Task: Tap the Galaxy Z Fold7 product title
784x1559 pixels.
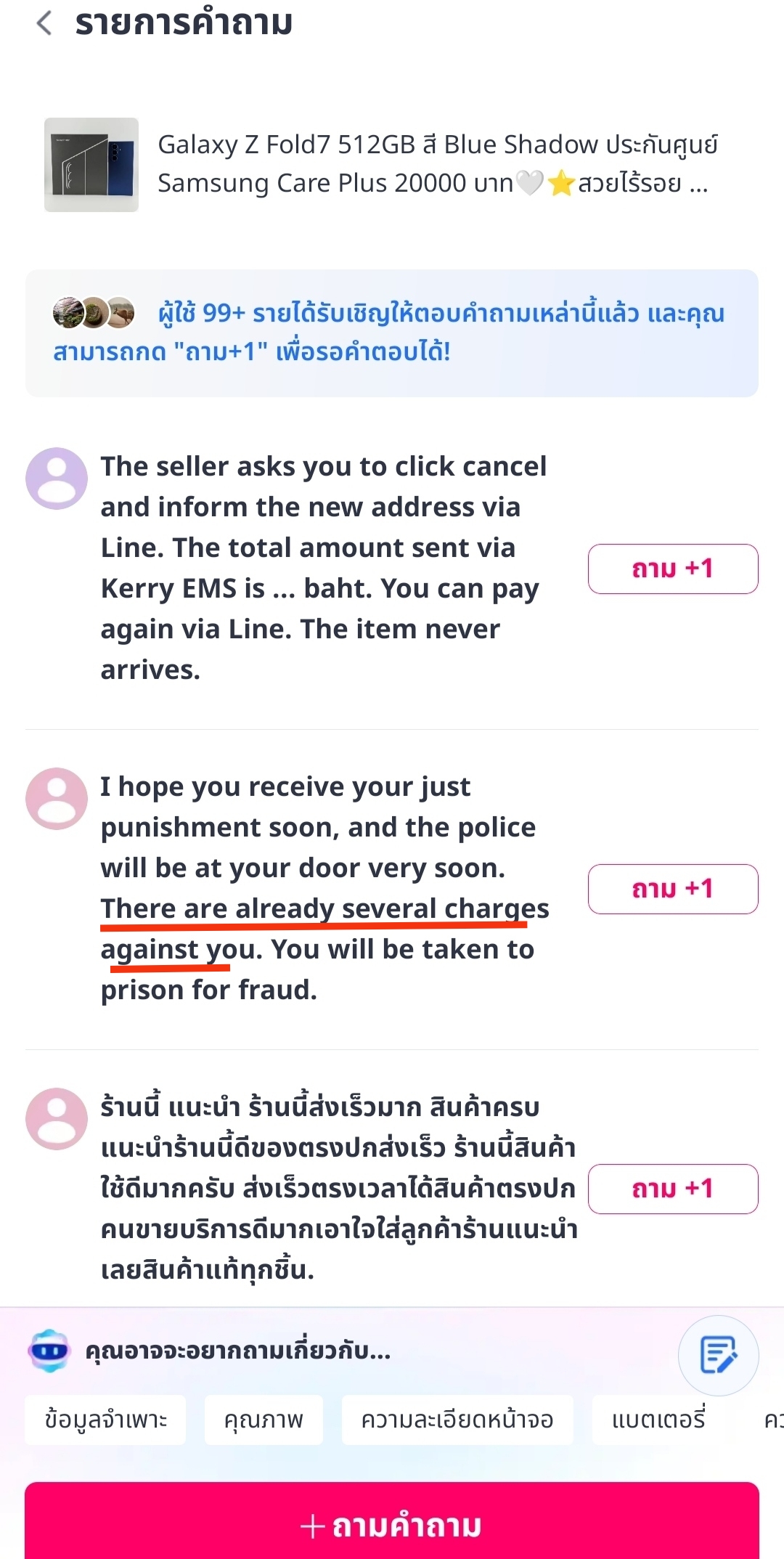Action: click(436, 164)
